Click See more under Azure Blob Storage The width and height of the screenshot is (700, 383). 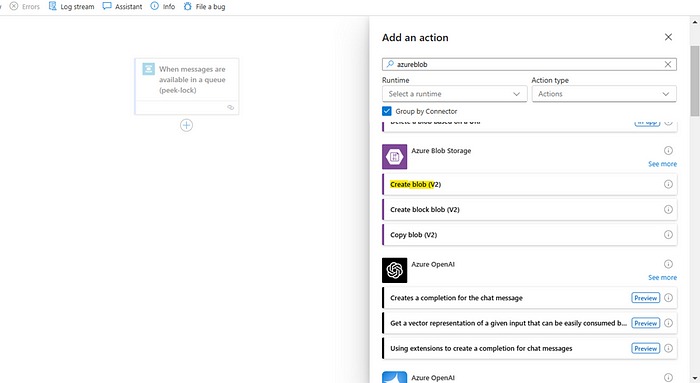662,164
